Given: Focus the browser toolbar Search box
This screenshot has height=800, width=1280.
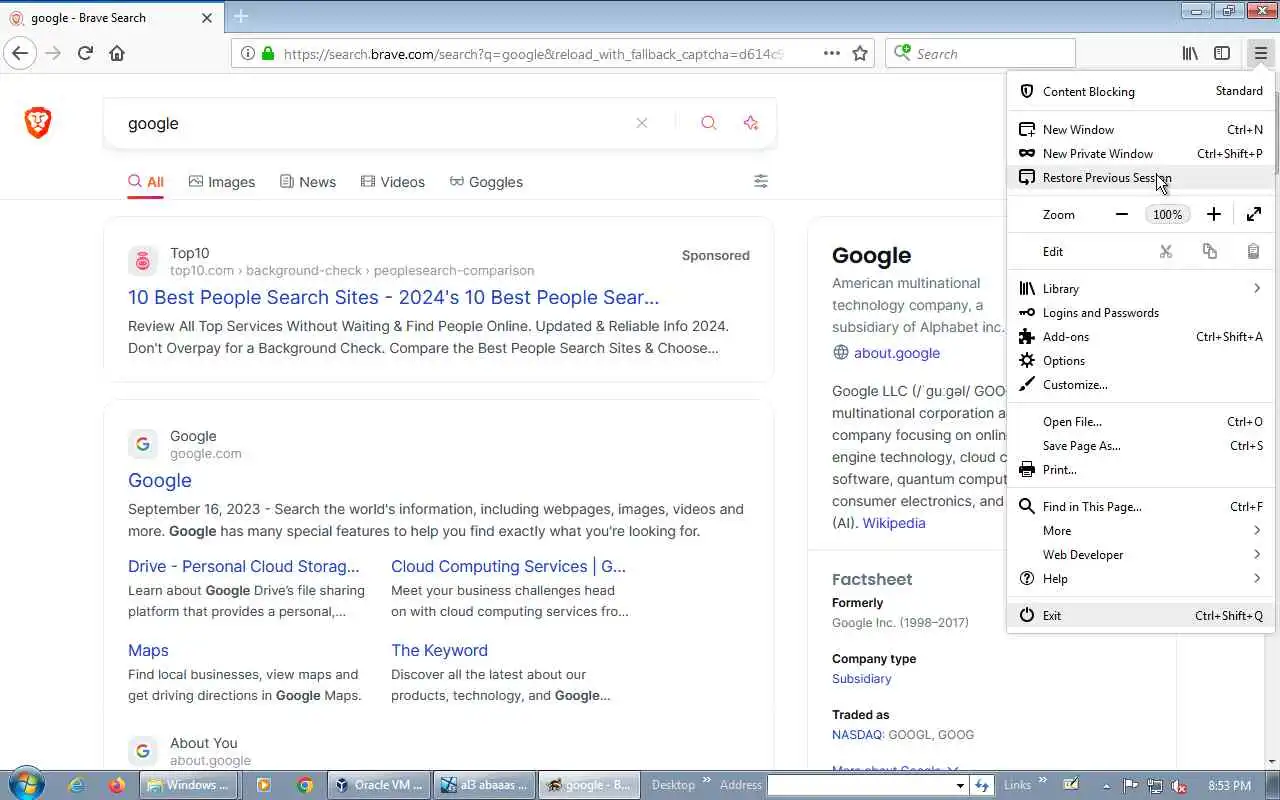Looking at the screenshot, I should tap(980, 53).
